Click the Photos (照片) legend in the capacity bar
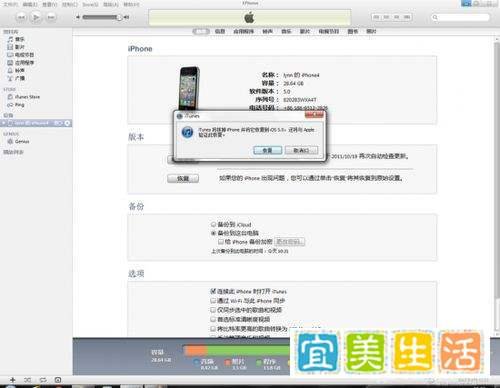The width and height of the screenshot is (500, 388). pyautogui.click(x=236, y=364)
